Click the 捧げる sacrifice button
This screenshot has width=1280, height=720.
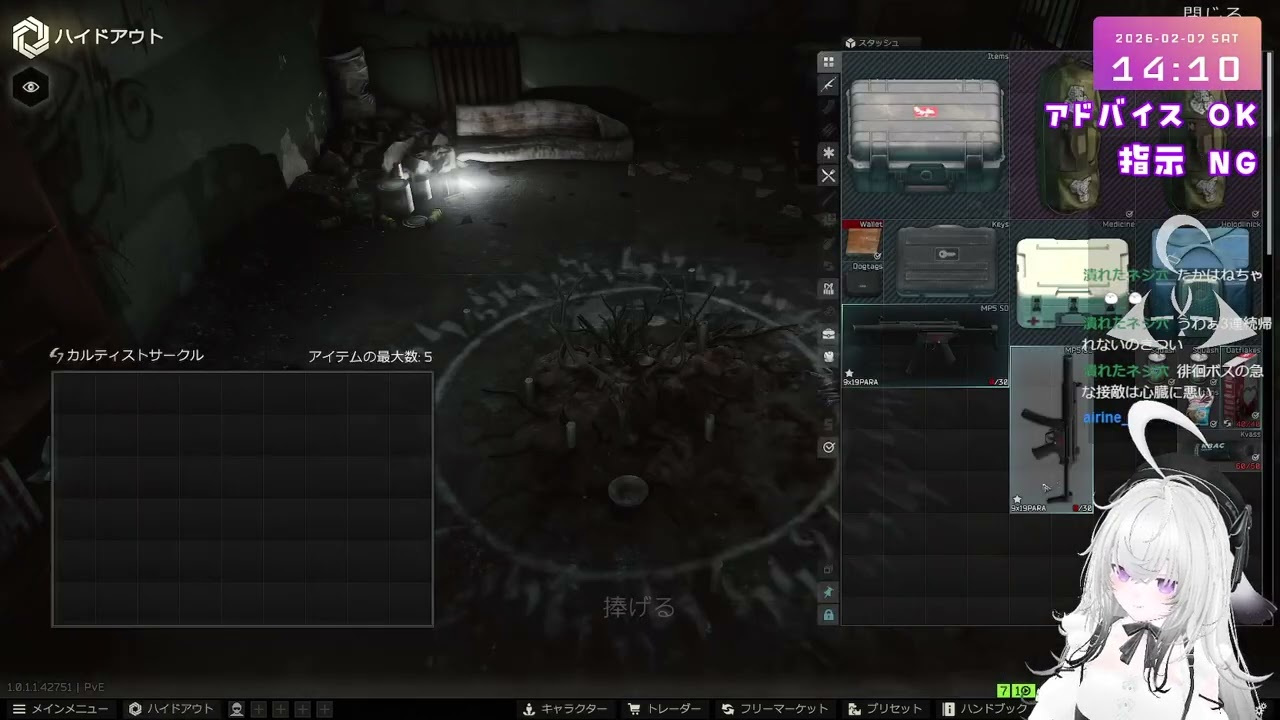[639, 607]
